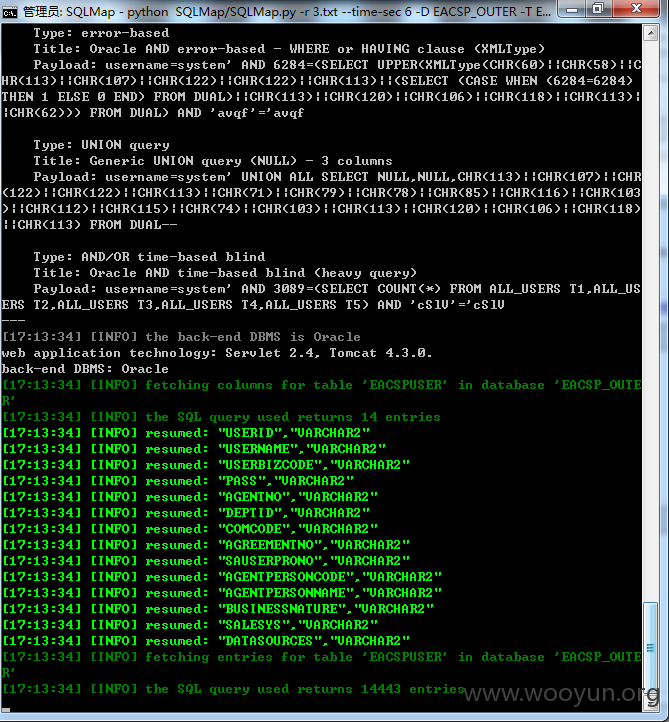Minimize the SQLMap console window
Viewport: 669px width, 722px height.
pyautogui.click(x=572, y=9)
